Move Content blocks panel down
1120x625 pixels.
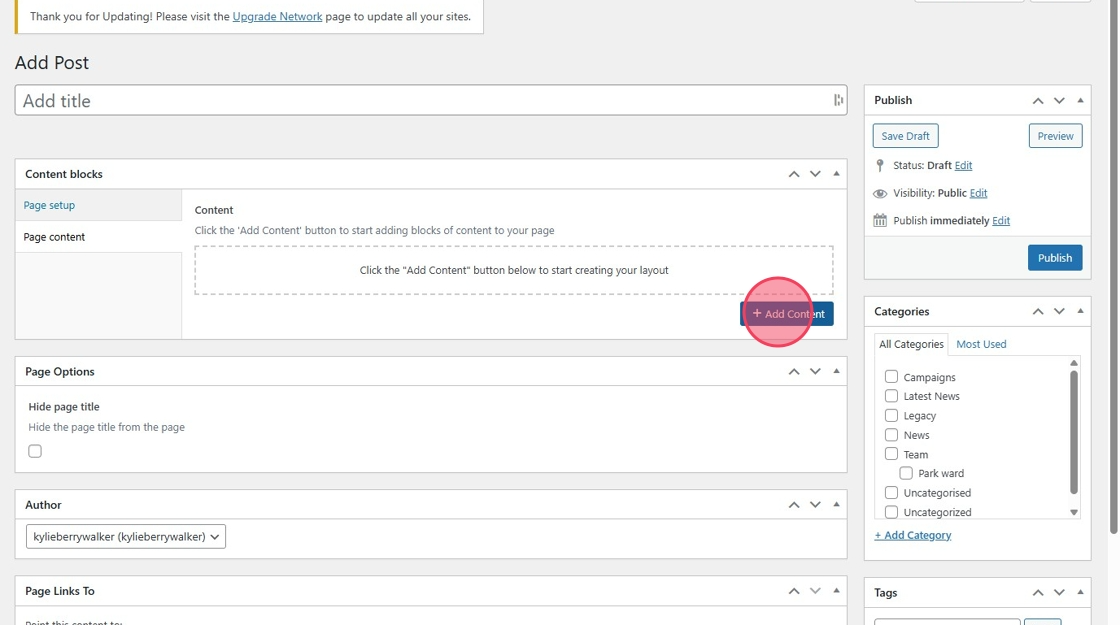coord(815,174)
